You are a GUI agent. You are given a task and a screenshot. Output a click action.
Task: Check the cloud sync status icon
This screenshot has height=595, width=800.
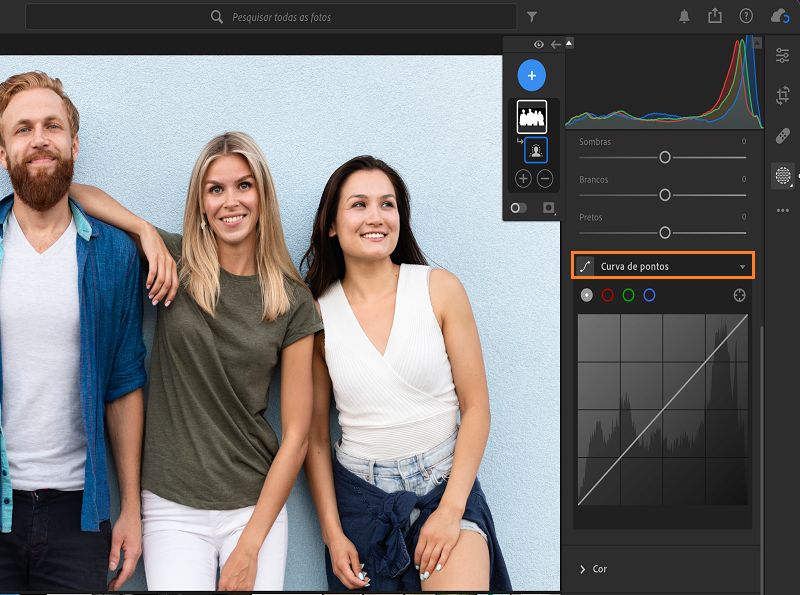click(x=779, y=16)
